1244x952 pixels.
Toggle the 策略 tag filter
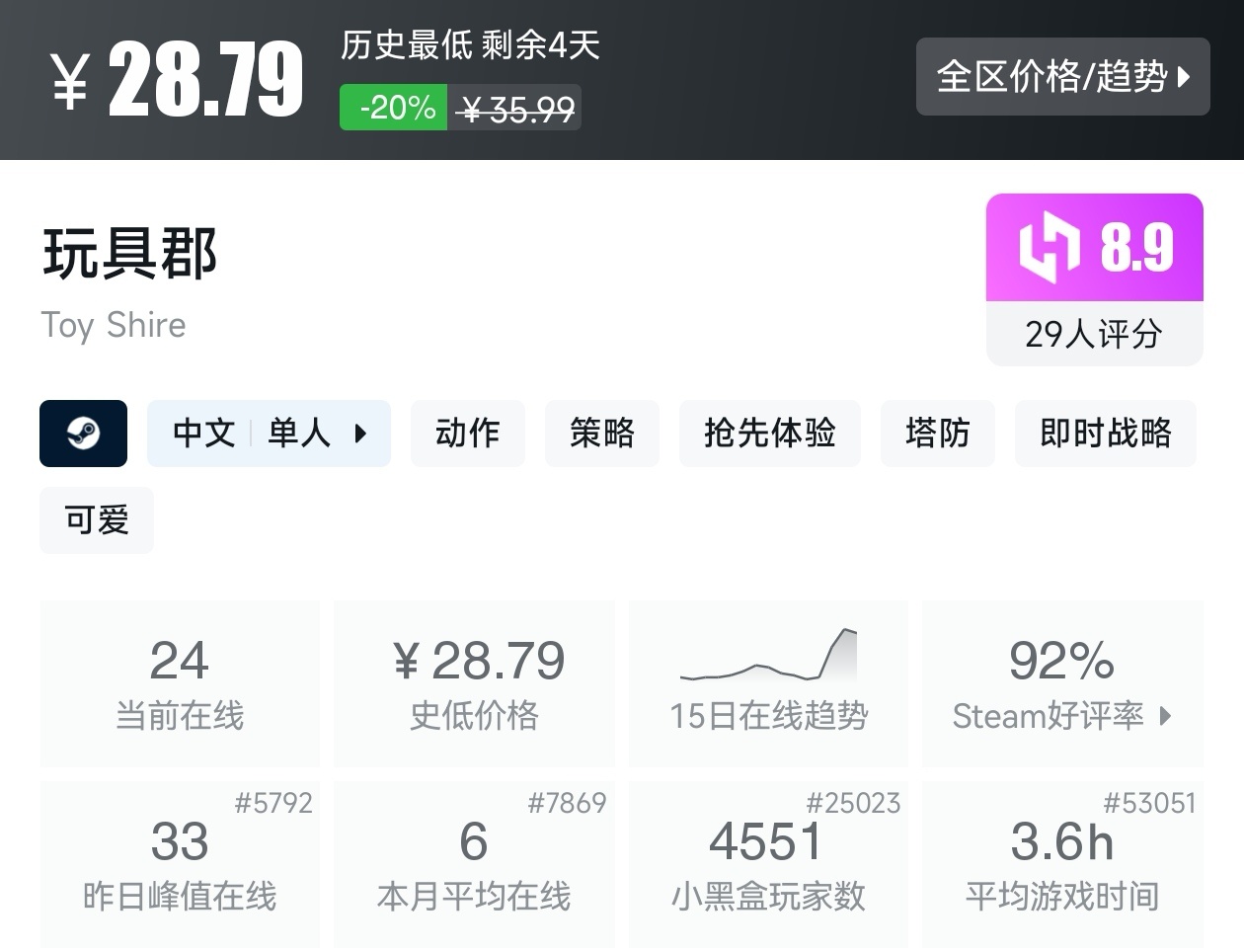[602, 433]
